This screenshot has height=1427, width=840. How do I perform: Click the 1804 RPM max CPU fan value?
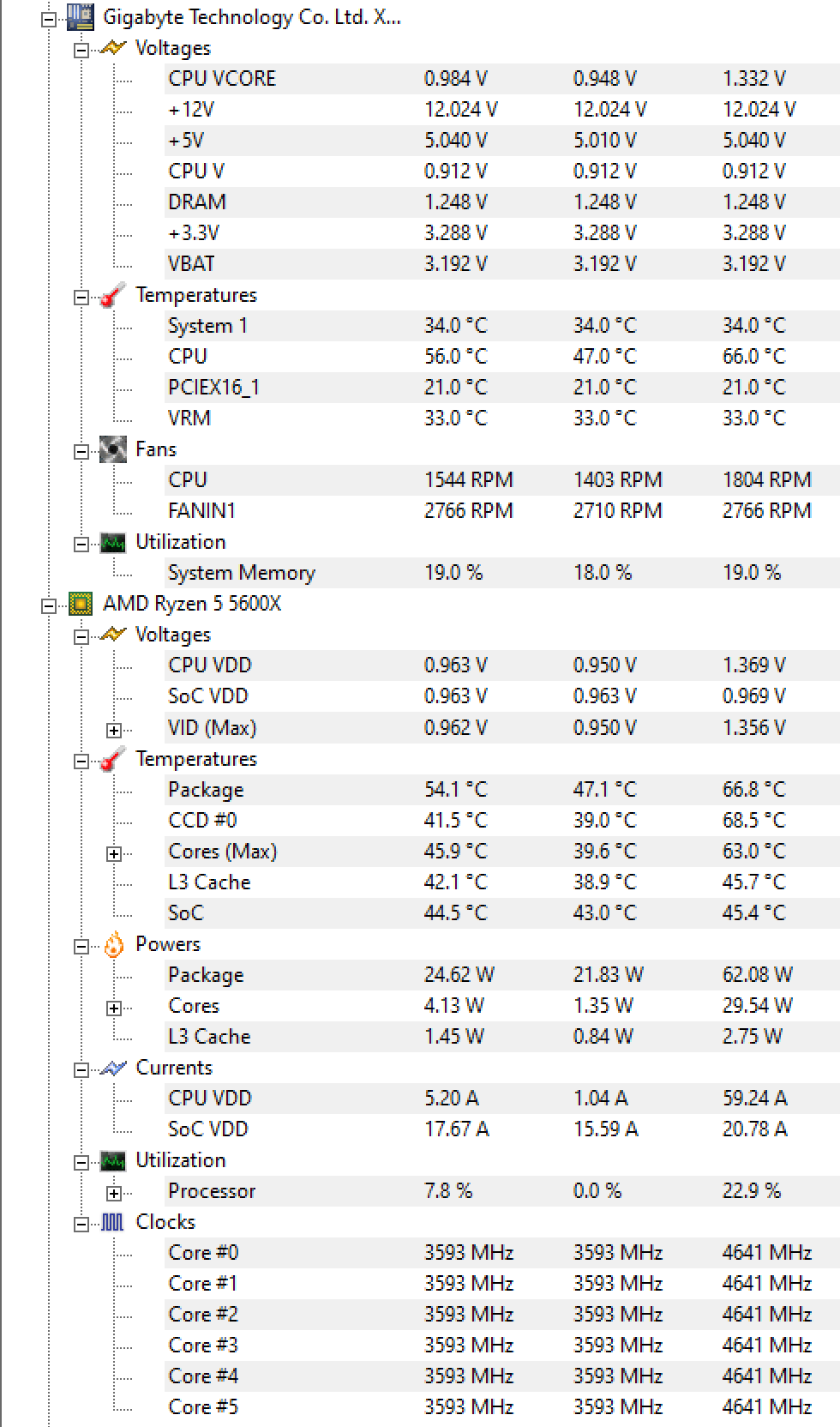click(x=766, y=480)
